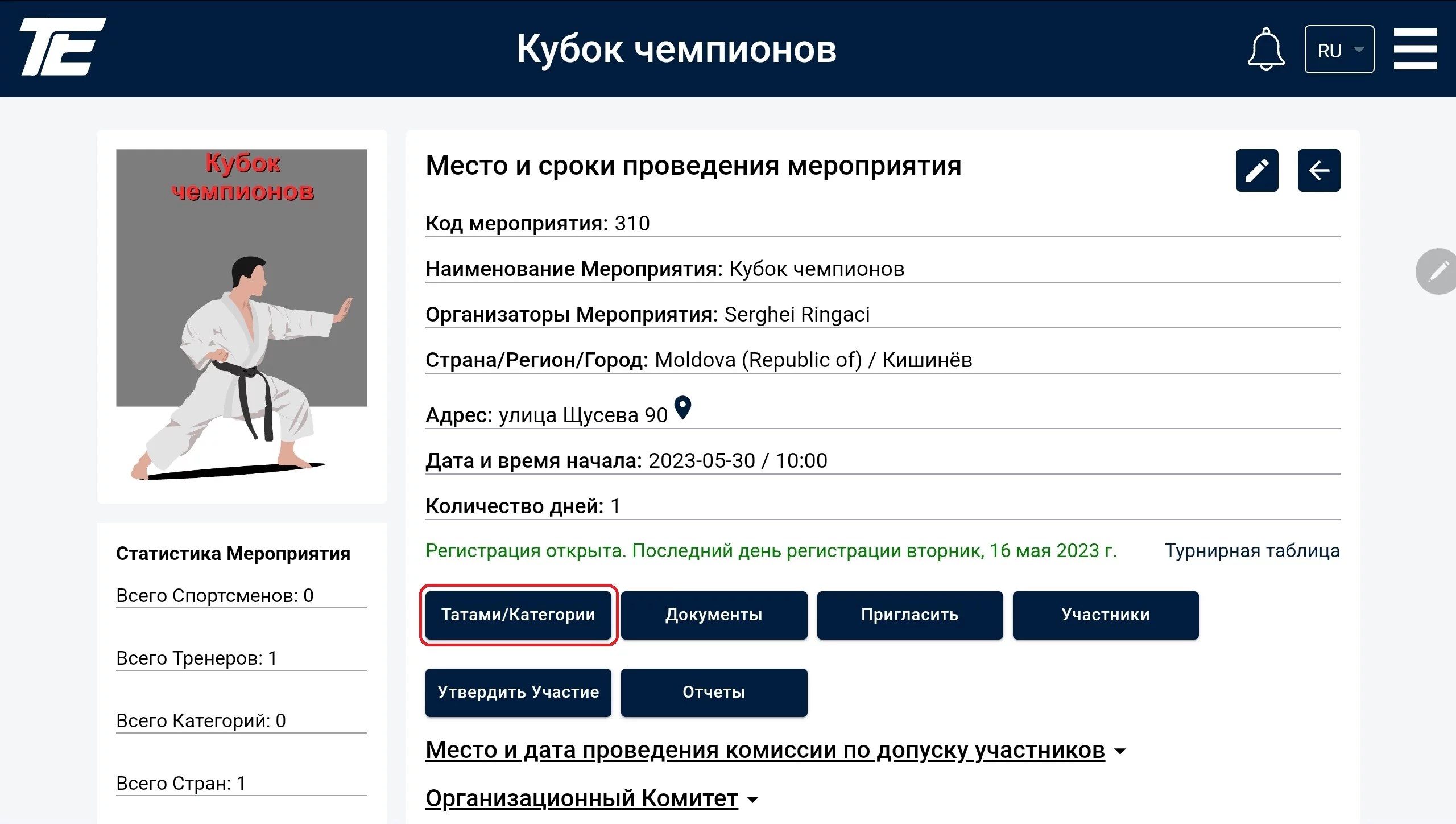Image resolution: width=1456 pixels, height=824 pixels.
Task: Click the Кубок чемпионов poster image
Action: 242,315
